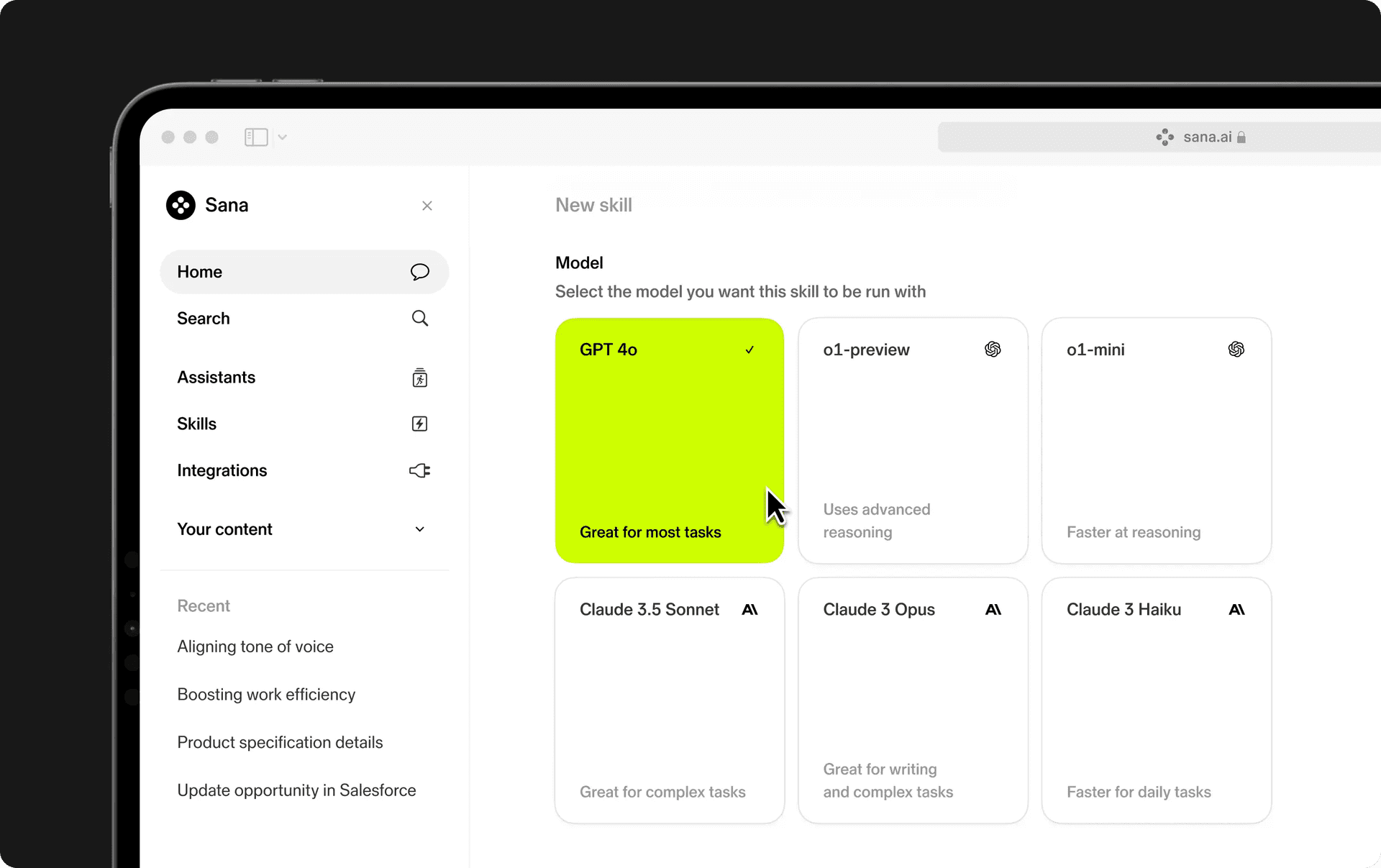Select the Claude 3.5 Sonnet model card
The height and width of the screenshot is (868, 1381).
(x=670, y=700)
